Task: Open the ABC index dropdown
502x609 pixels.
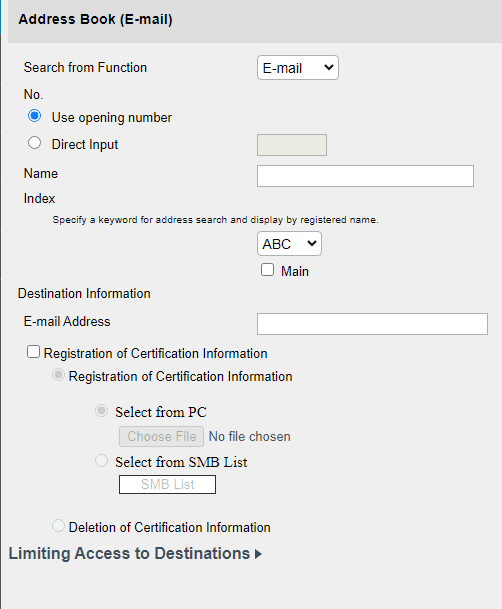Action: [x=289, y=244]
